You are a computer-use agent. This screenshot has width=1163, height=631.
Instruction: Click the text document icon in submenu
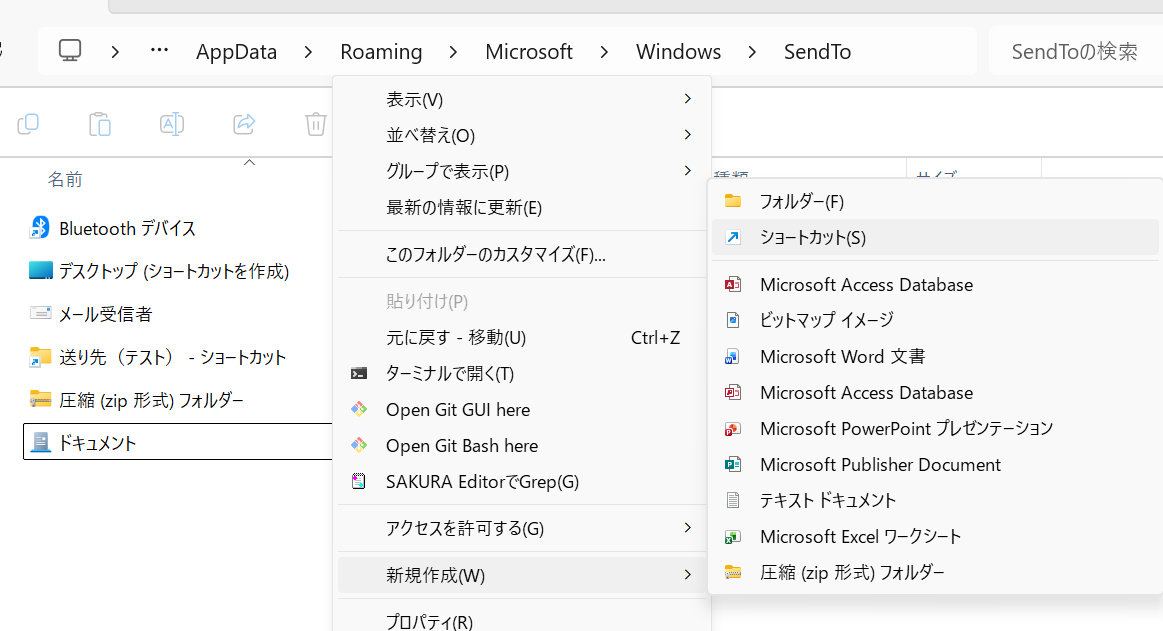733,500
